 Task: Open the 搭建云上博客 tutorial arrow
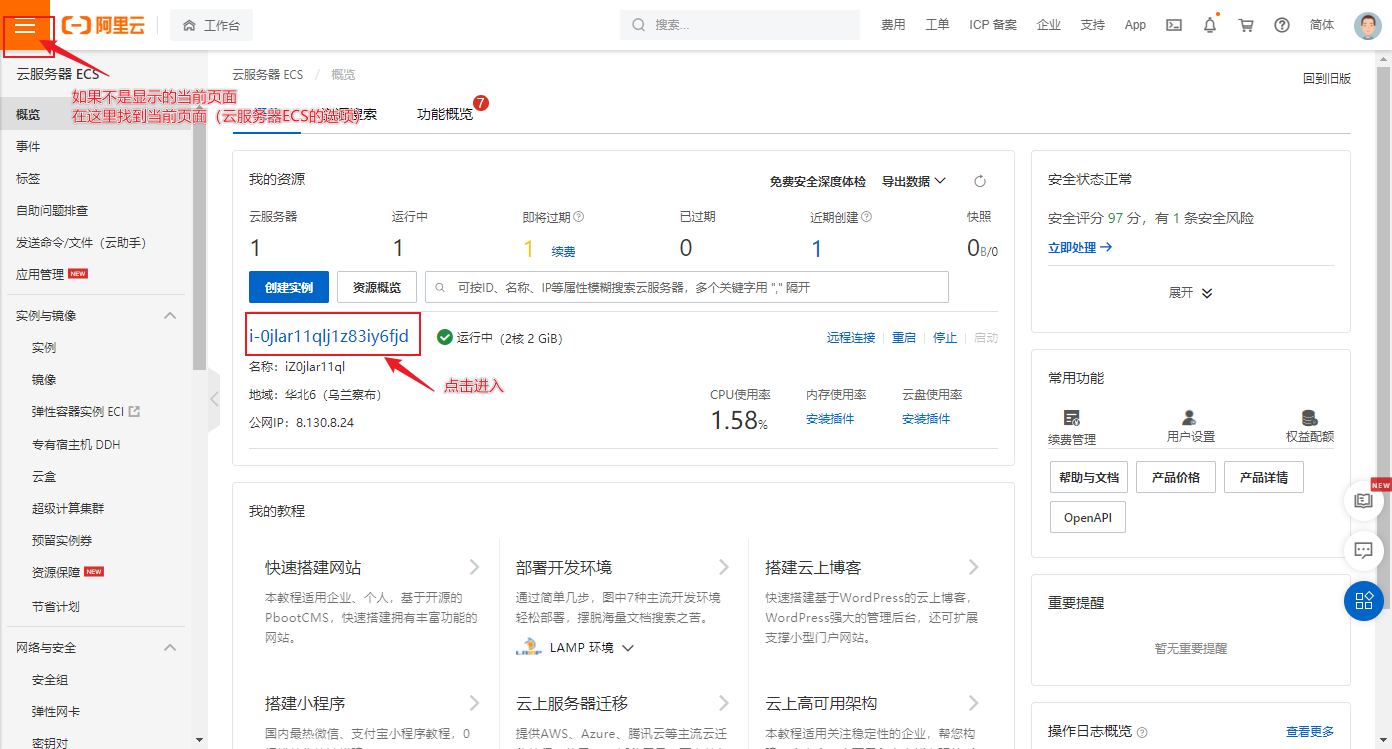pyautogui.click(x=973, y=567)
